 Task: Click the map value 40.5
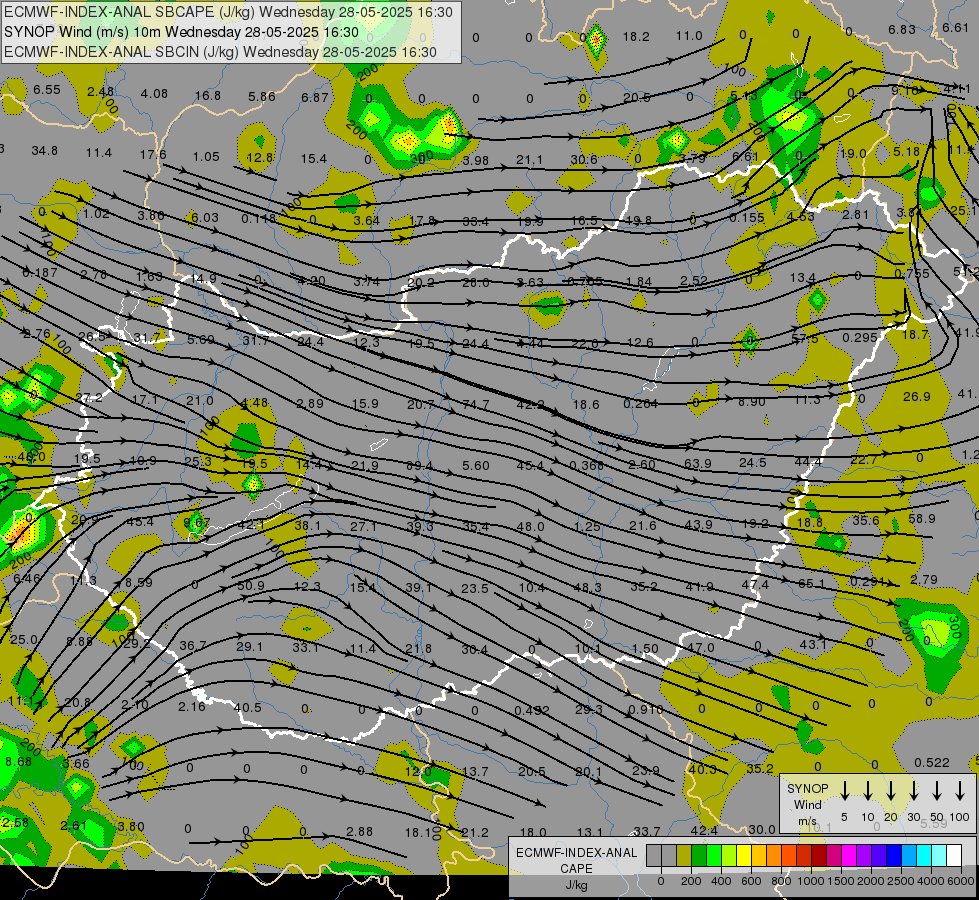[x=248, y=708]
